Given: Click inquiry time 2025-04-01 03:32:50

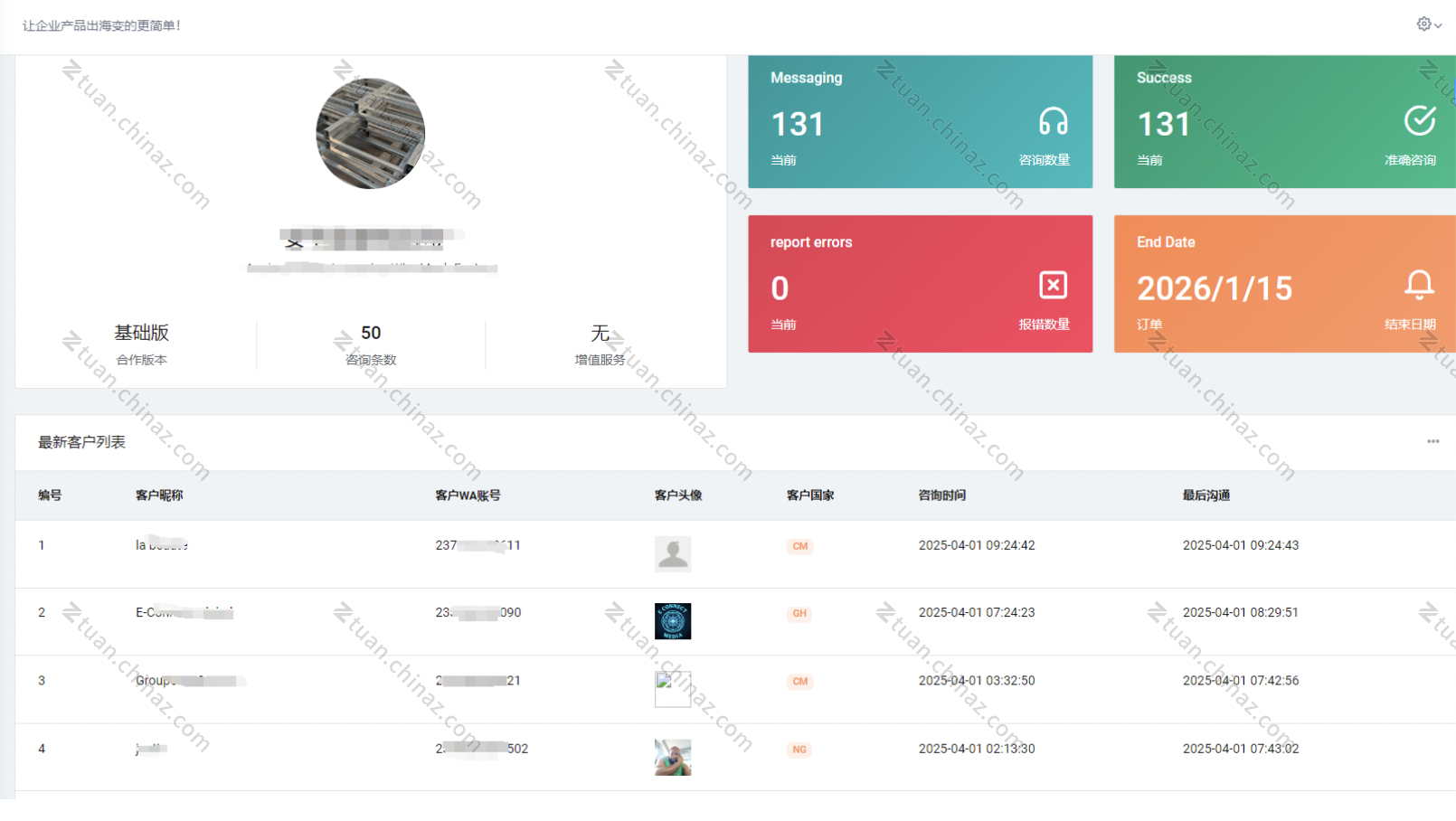Looking at the screenshot, I should [x=977, y=681].
